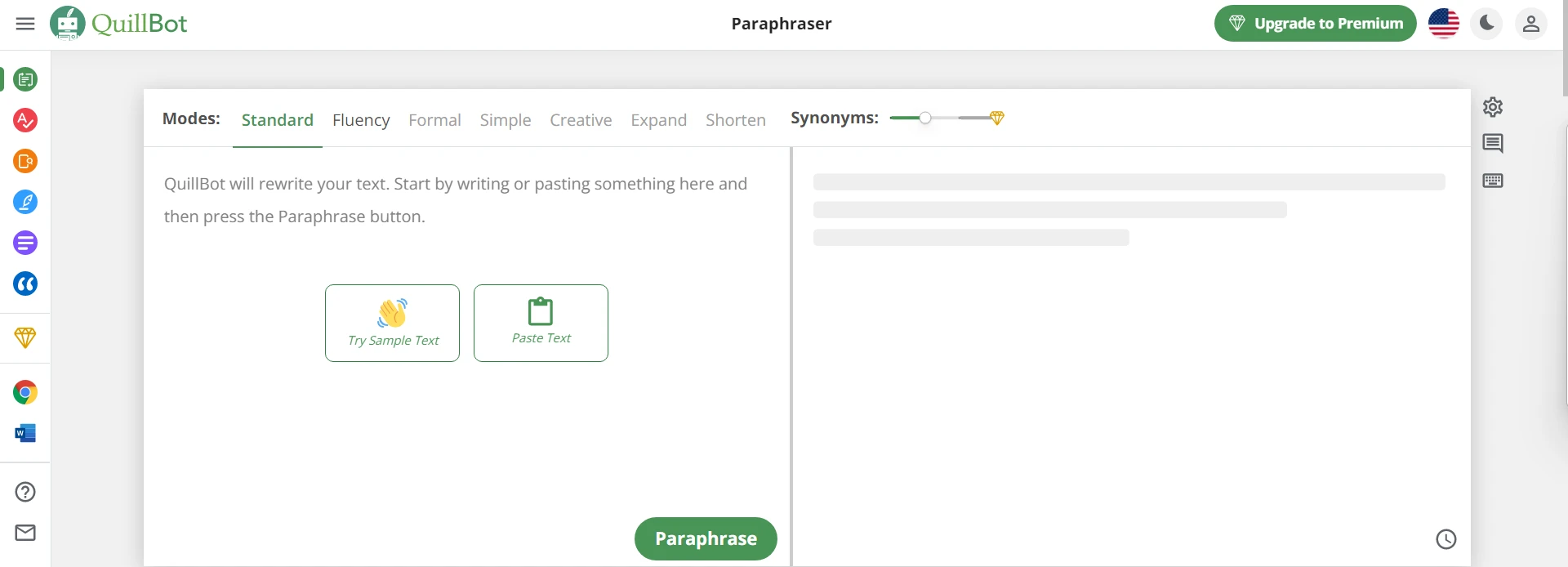Switch to the Formal mode tab

[x=434, y=120]
